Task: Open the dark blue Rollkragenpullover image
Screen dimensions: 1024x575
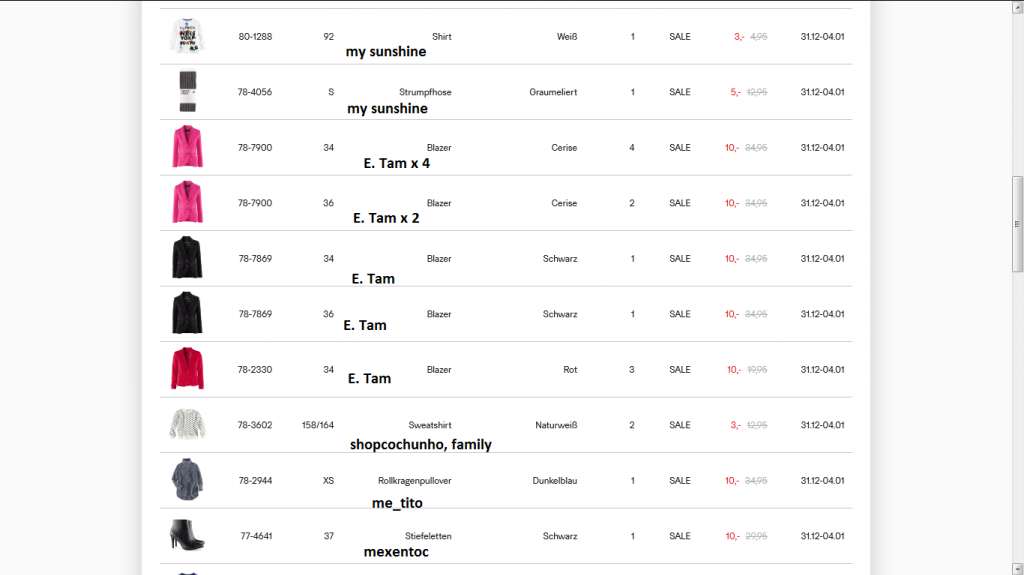Action: click(187, 480)
